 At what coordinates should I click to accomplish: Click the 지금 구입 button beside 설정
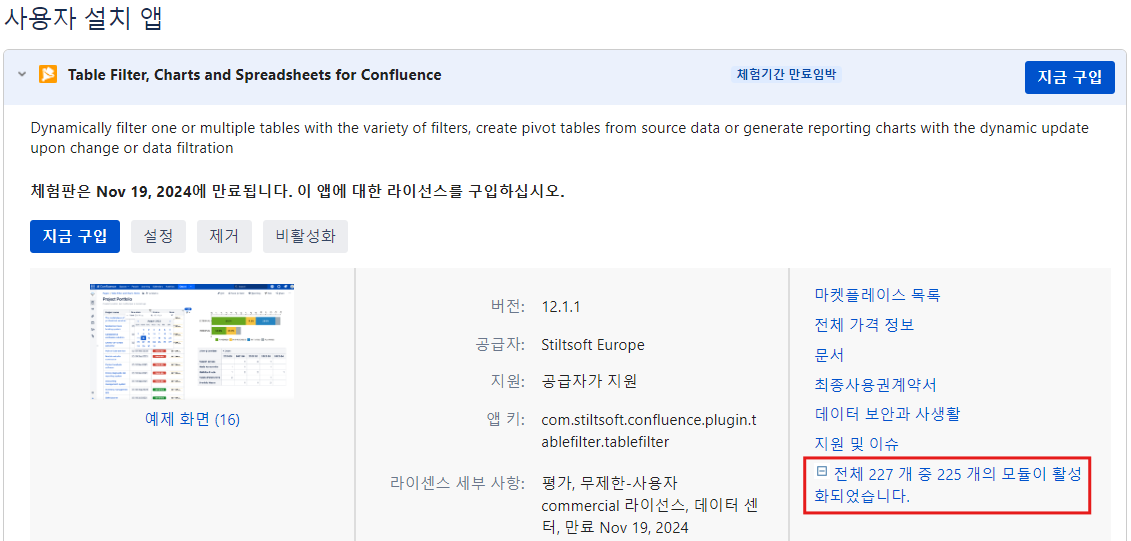[x=75, y=237]
